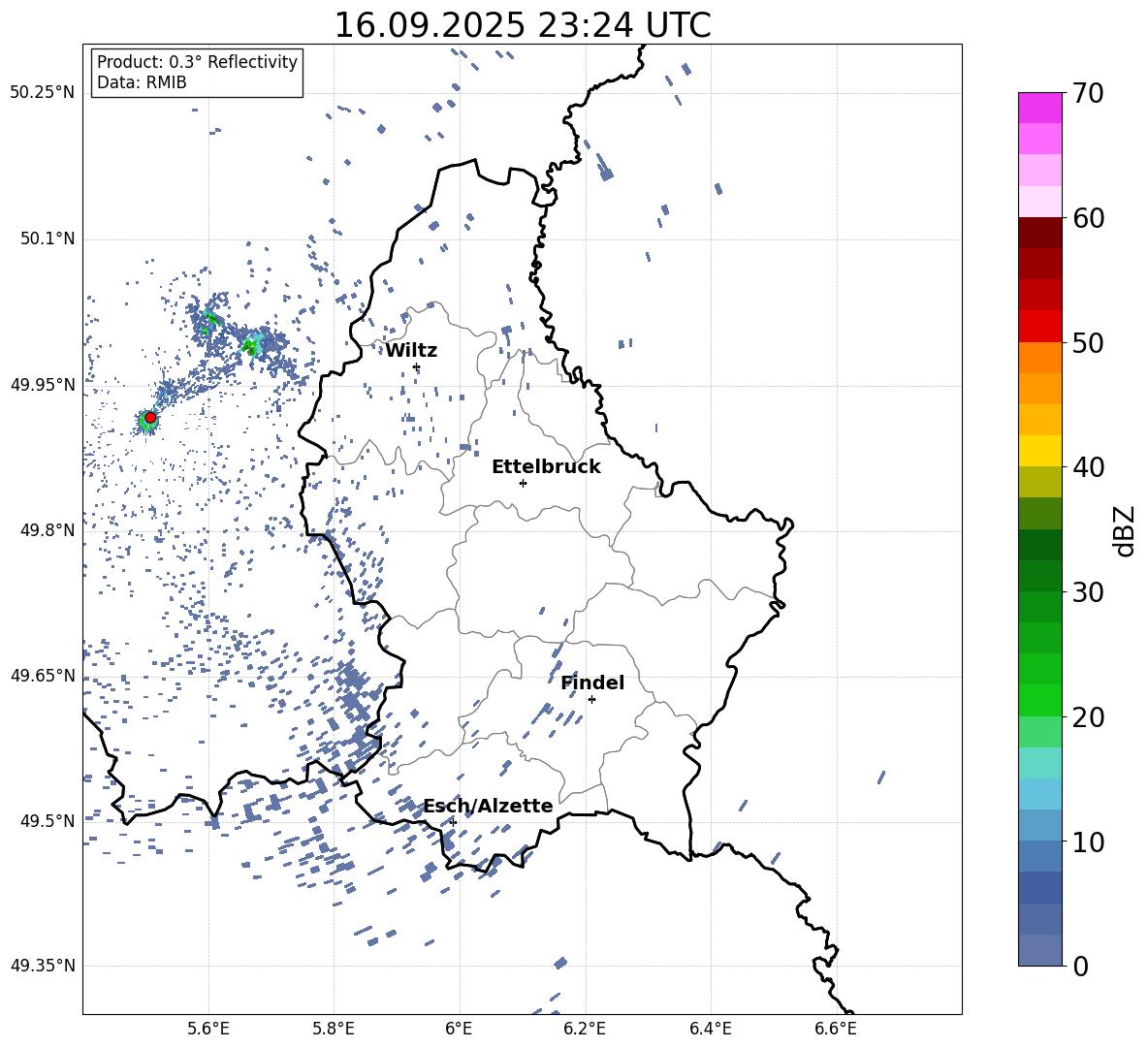Click the 6.6°E longitude label
Screen dimensions: 1148x1048
836,1029
